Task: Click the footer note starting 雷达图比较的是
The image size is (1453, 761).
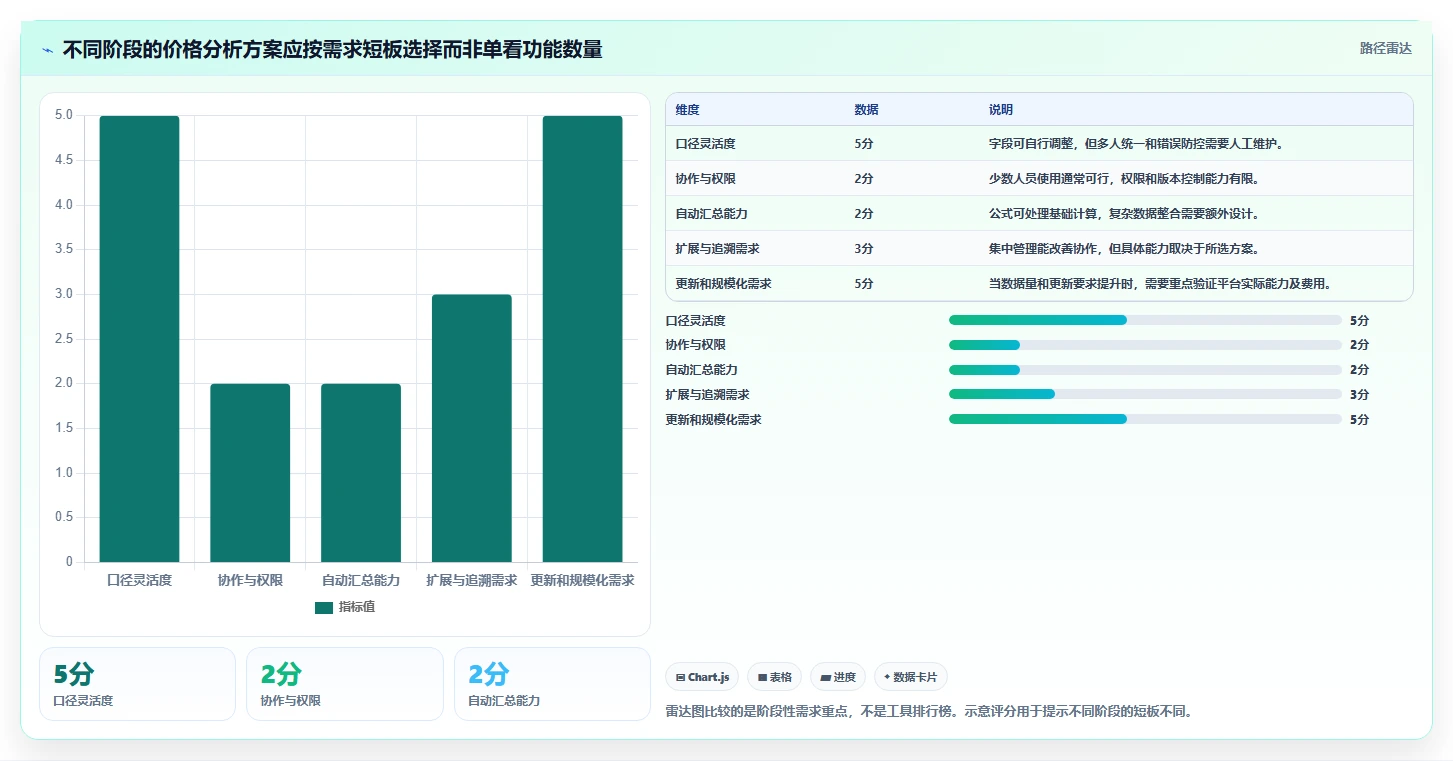Action: pyautogui.click(x=929, y=712)
